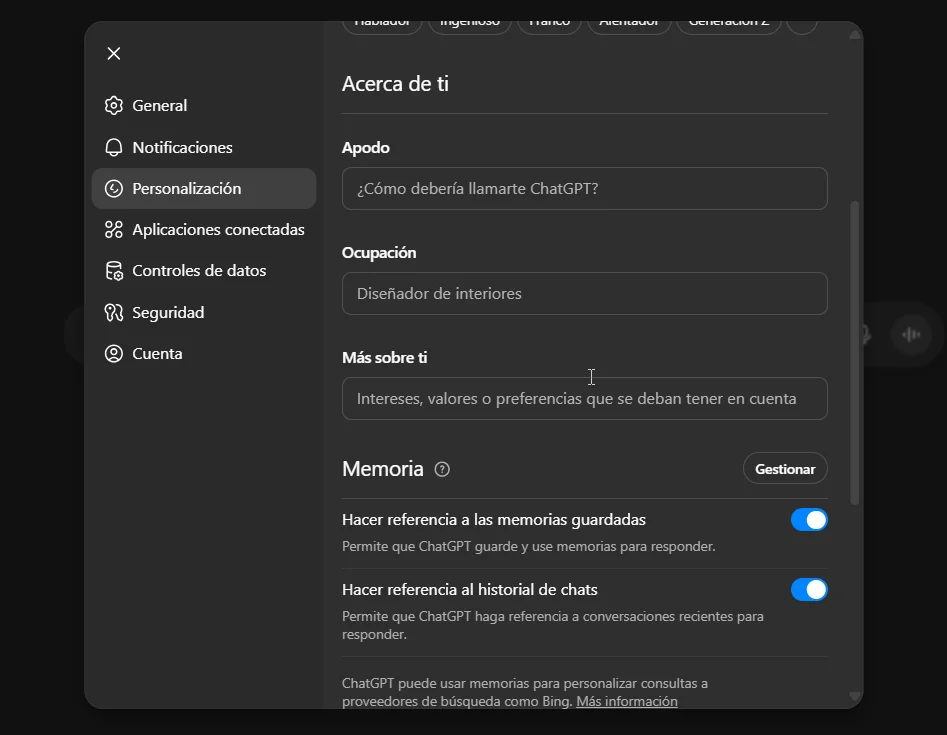Click the gear icon beside General
The width and height of the screenshot is (947, 735).
(113, 105)
